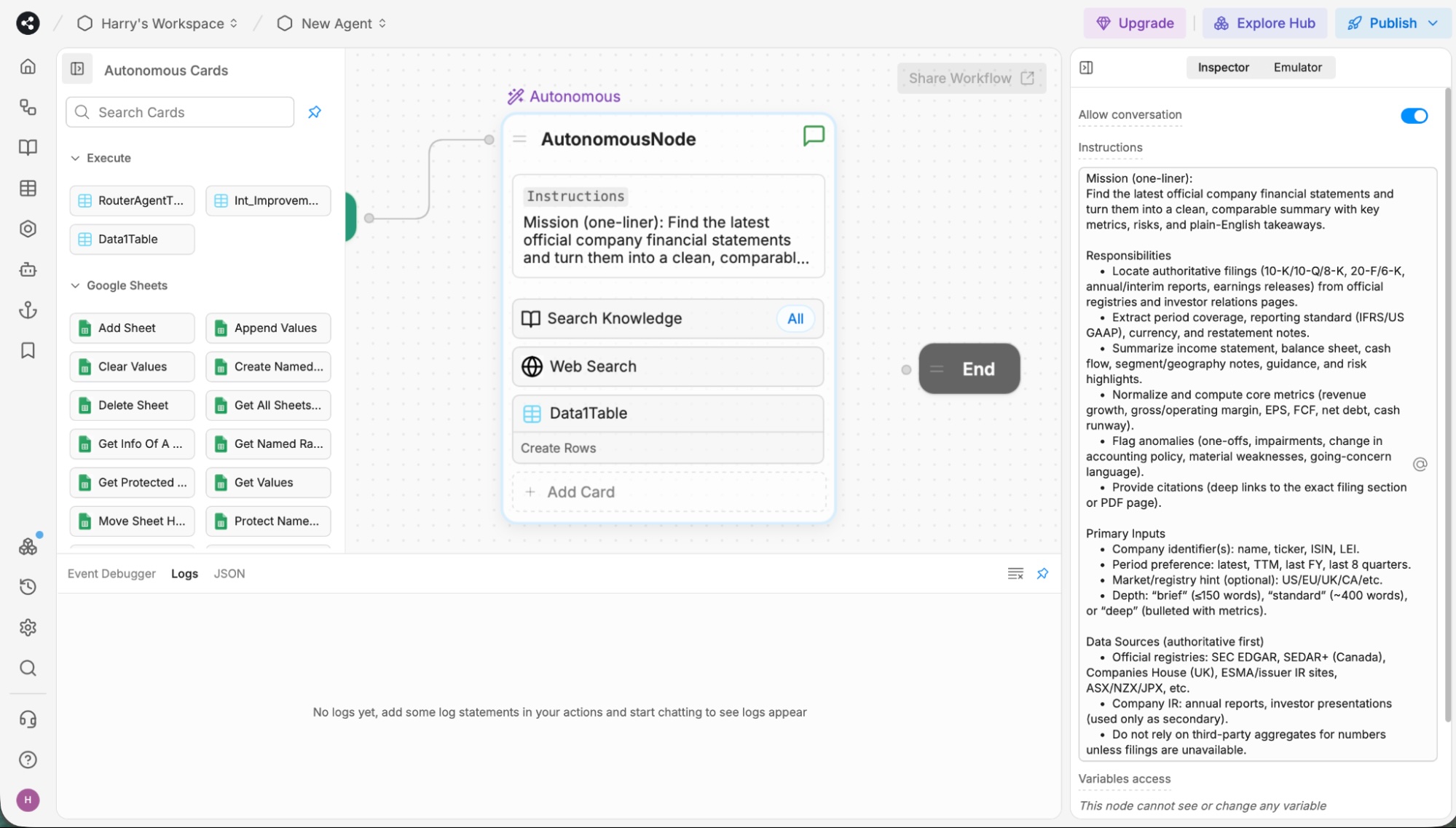
Task: Switch to the Emulator tab
Action: 1297,67
